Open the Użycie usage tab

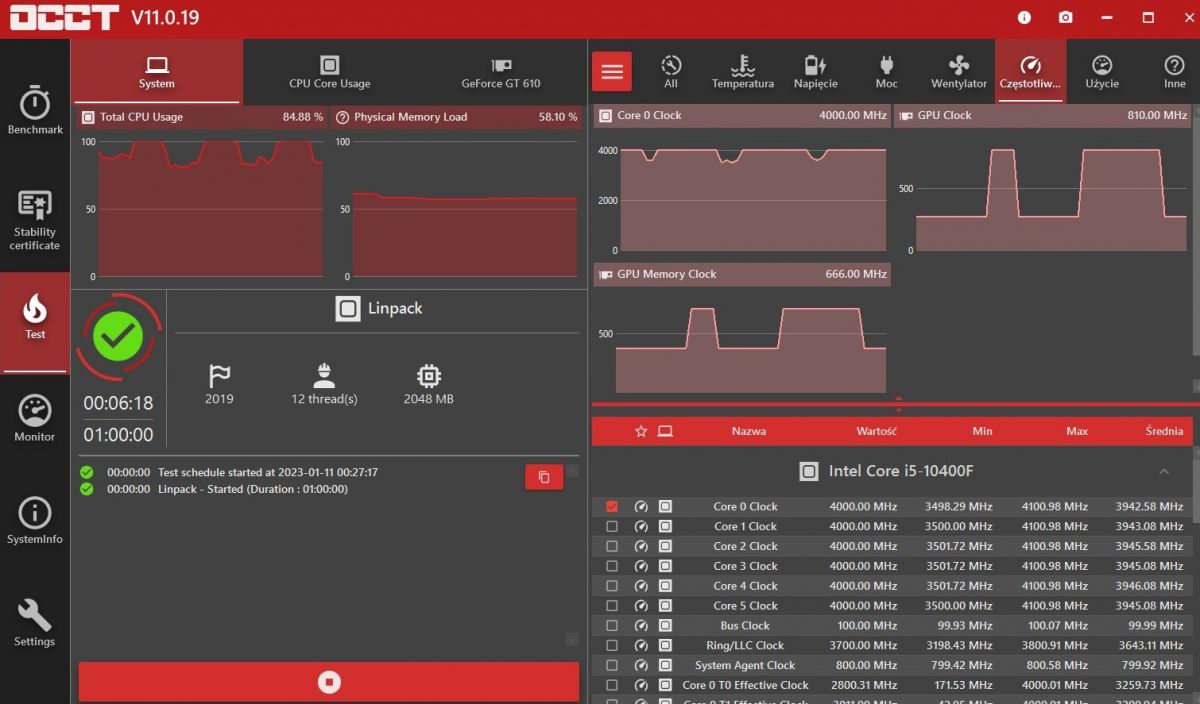pos(1102,72)
